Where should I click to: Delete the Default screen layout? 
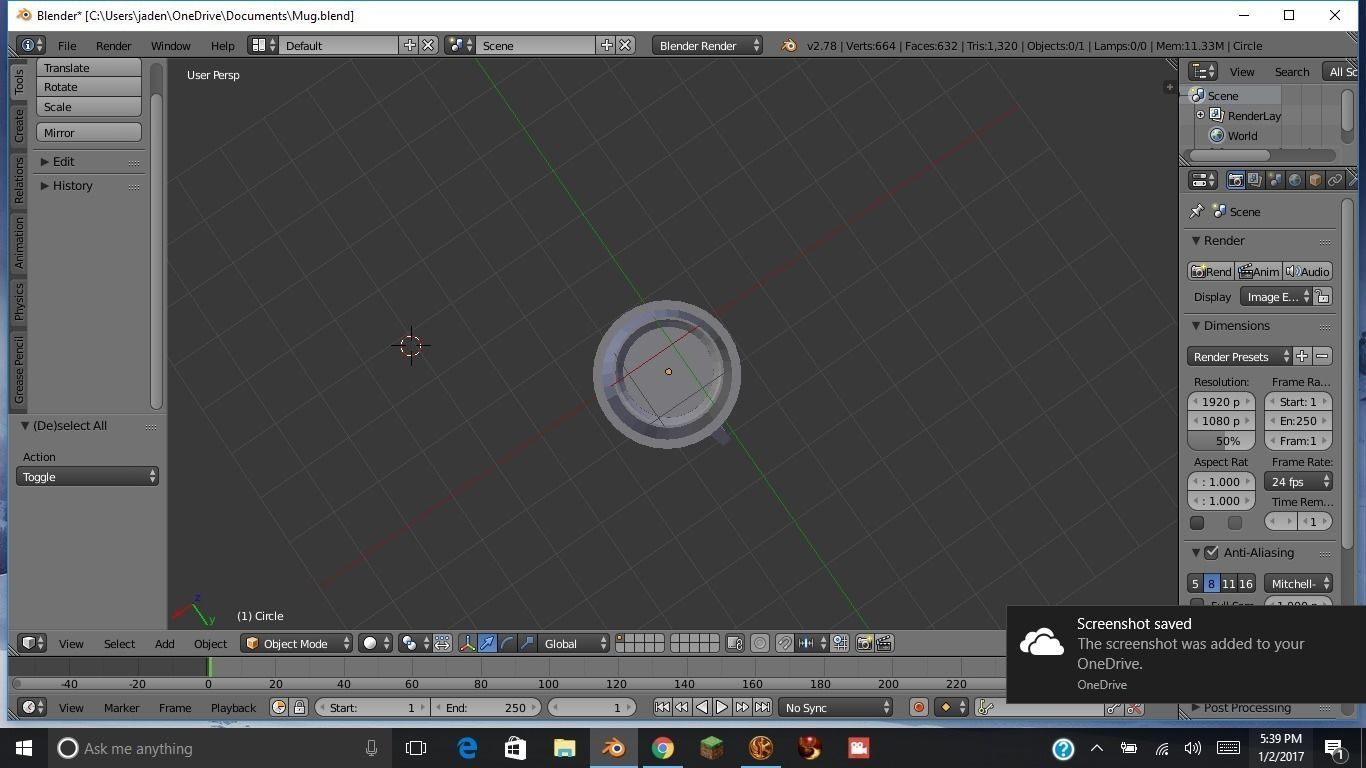428,45
